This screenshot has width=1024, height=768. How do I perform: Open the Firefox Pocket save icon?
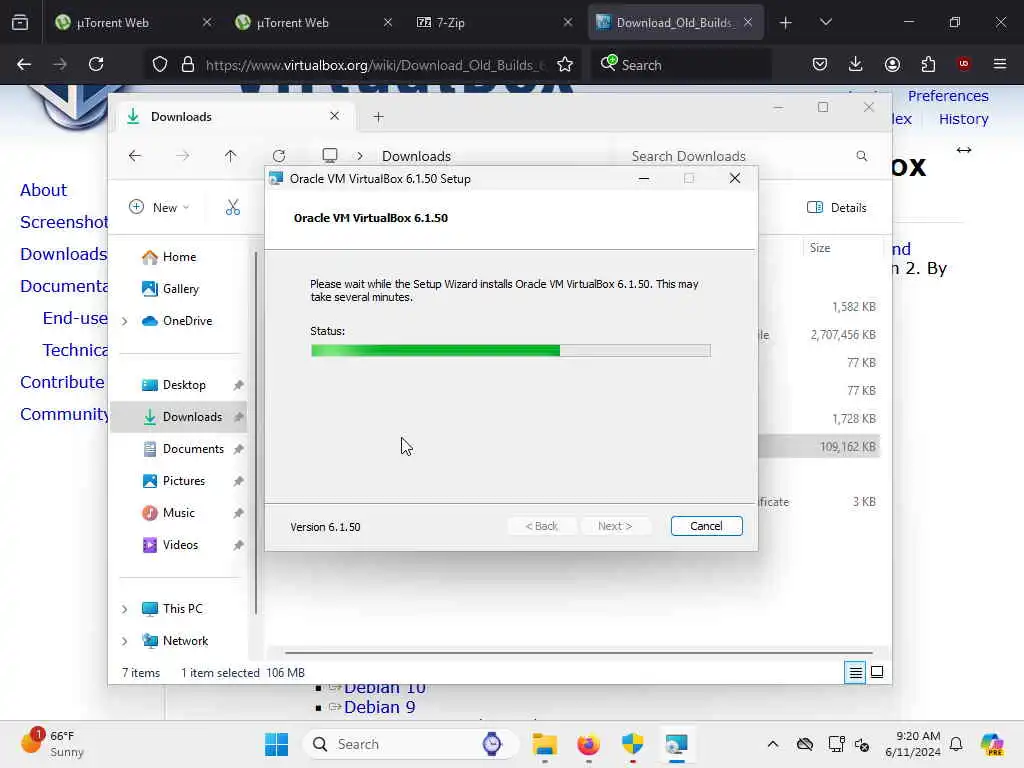(820, 64)
